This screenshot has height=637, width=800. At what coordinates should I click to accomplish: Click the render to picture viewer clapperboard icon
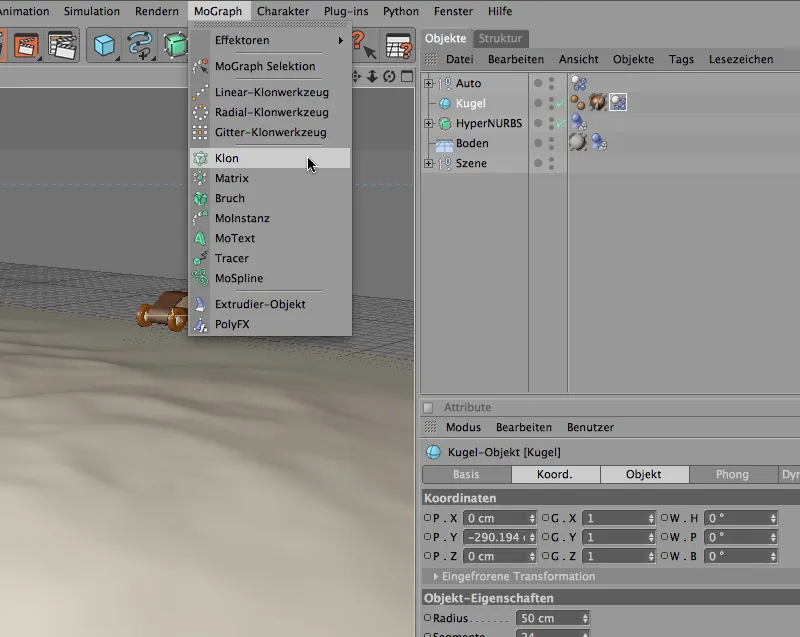pyautogui.click(x=27, y=45)
